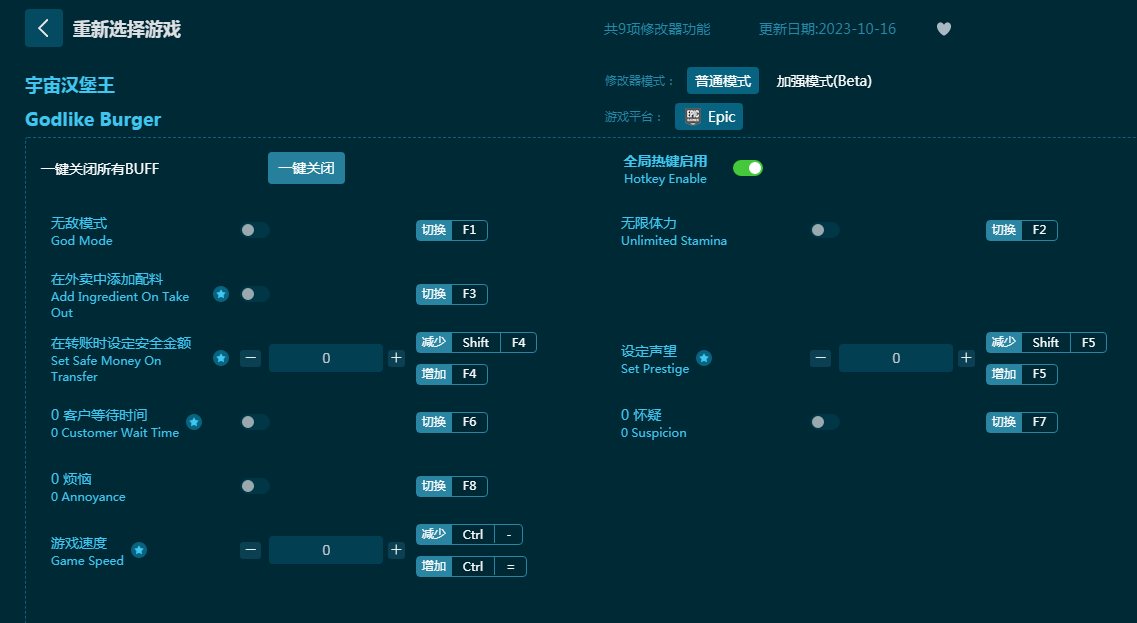
Task: Enable the 0 Annoyance switch
Action: [x=255, y=486]
